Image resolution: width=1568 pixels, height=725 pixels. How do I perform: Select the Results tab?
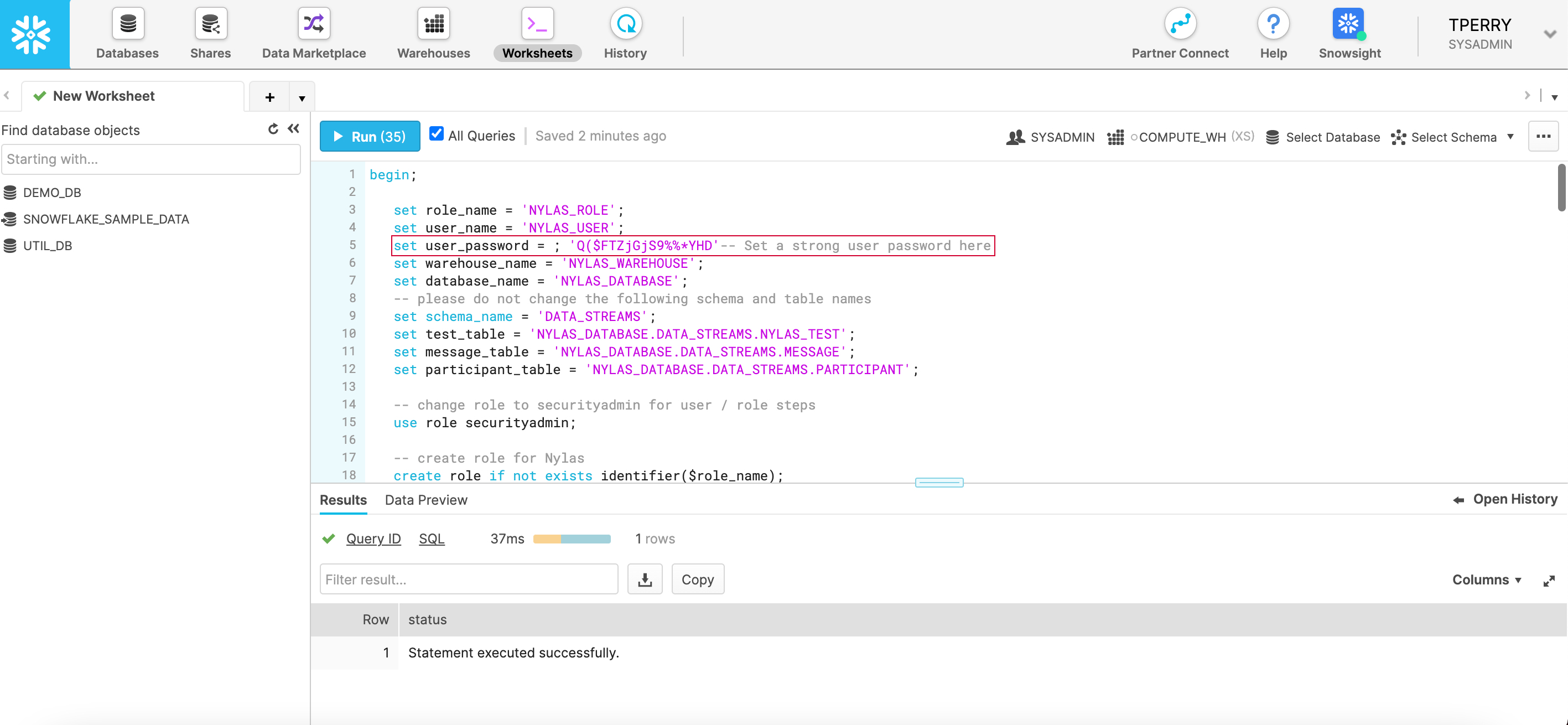click(342, 500)
